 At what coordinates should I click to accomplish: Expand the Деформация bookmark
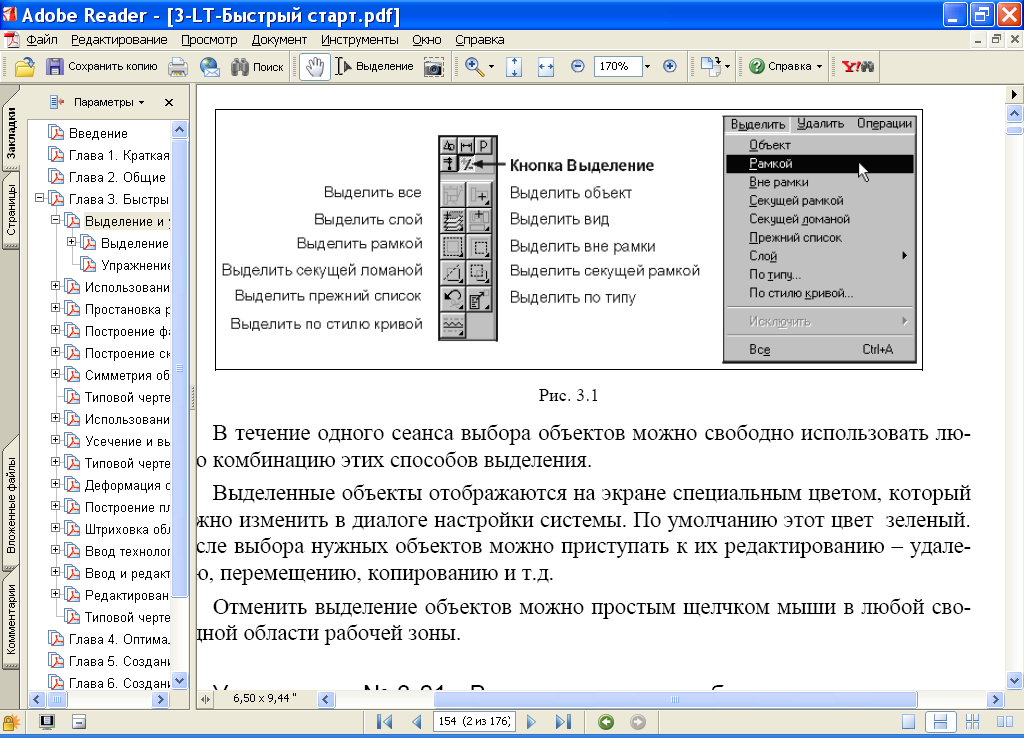click(x=56, y=484)
